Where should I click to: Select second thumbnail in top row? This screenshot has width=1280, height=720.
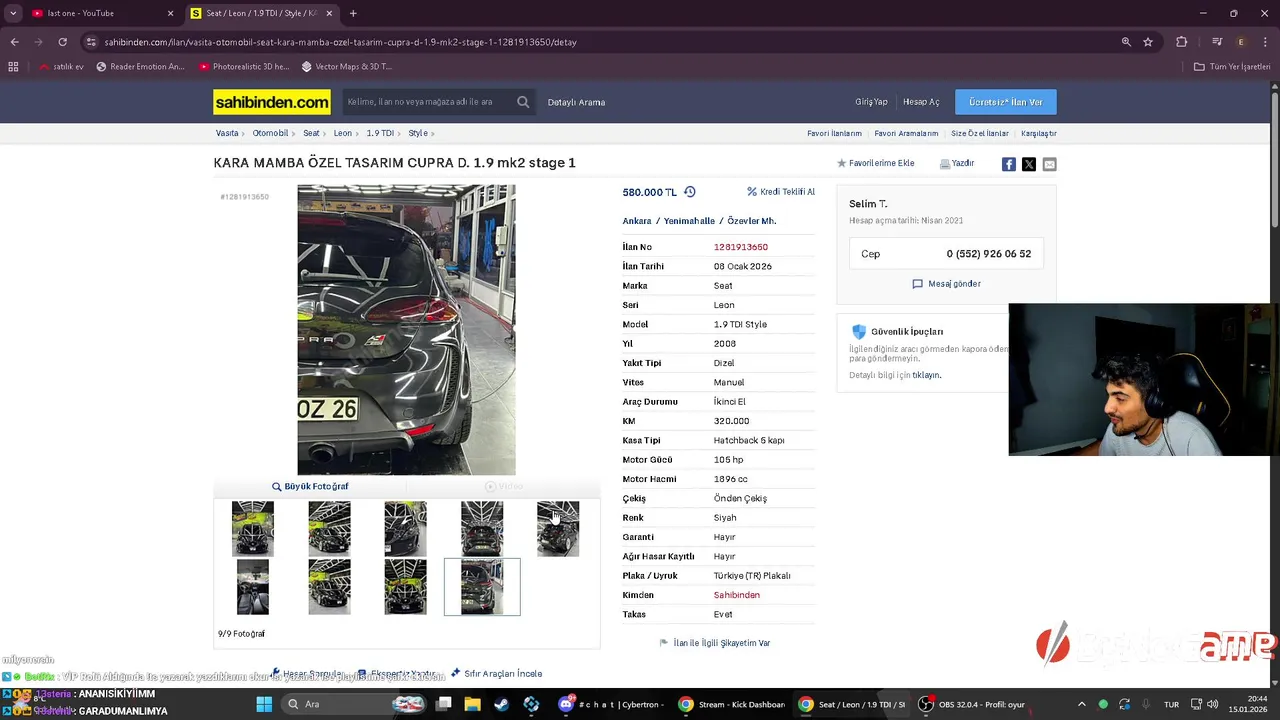(x=329, y=528)
